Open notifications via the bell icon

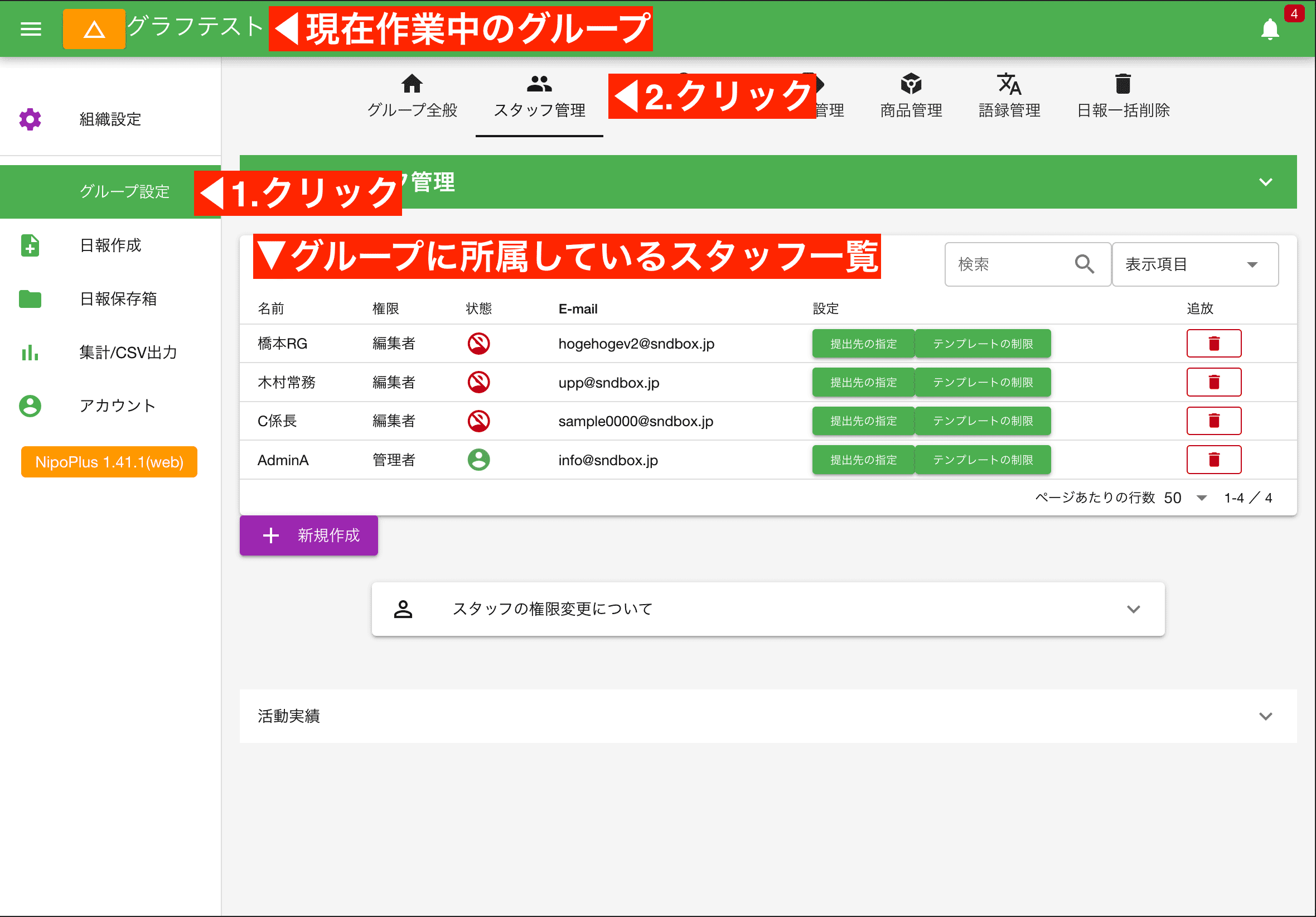pyautogui.click(x=1269, y=29)
